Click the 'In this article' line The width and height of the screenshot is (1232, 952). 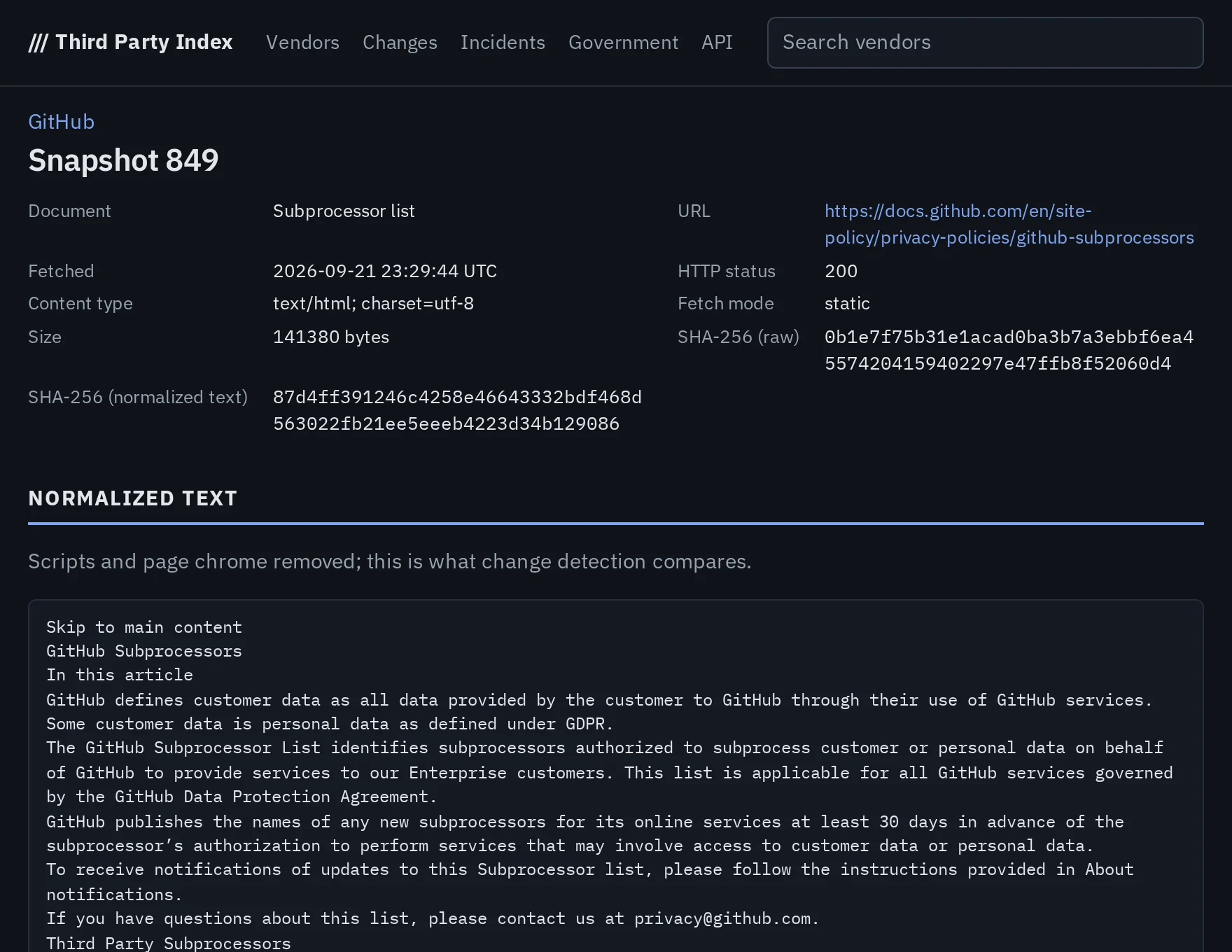tap(120, 675)
